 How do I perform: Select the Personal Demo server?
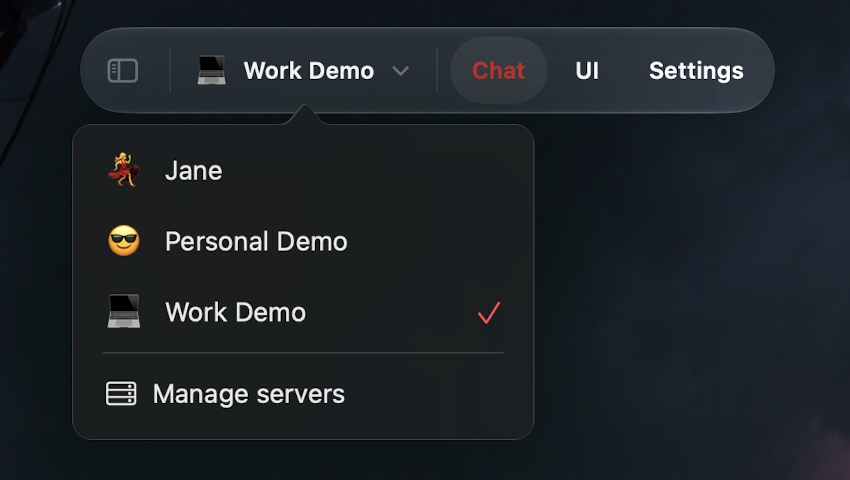pos(303,241)
